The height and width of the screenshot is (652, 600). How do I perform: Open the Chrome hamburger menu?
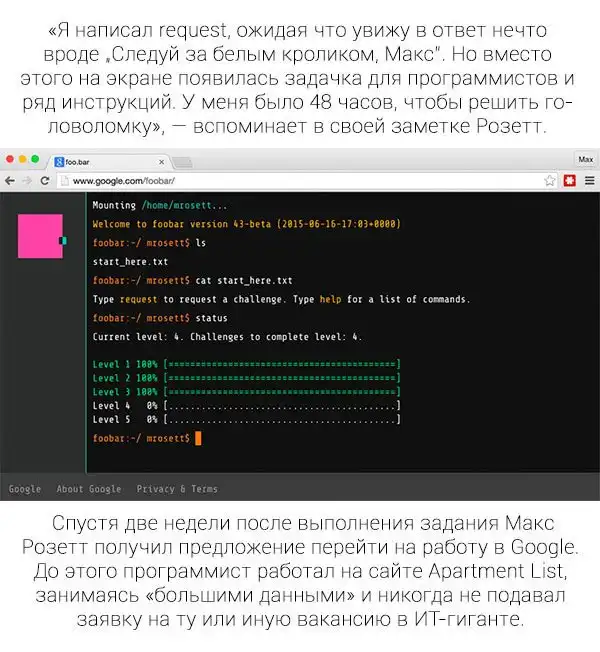(x=590, y=180)
